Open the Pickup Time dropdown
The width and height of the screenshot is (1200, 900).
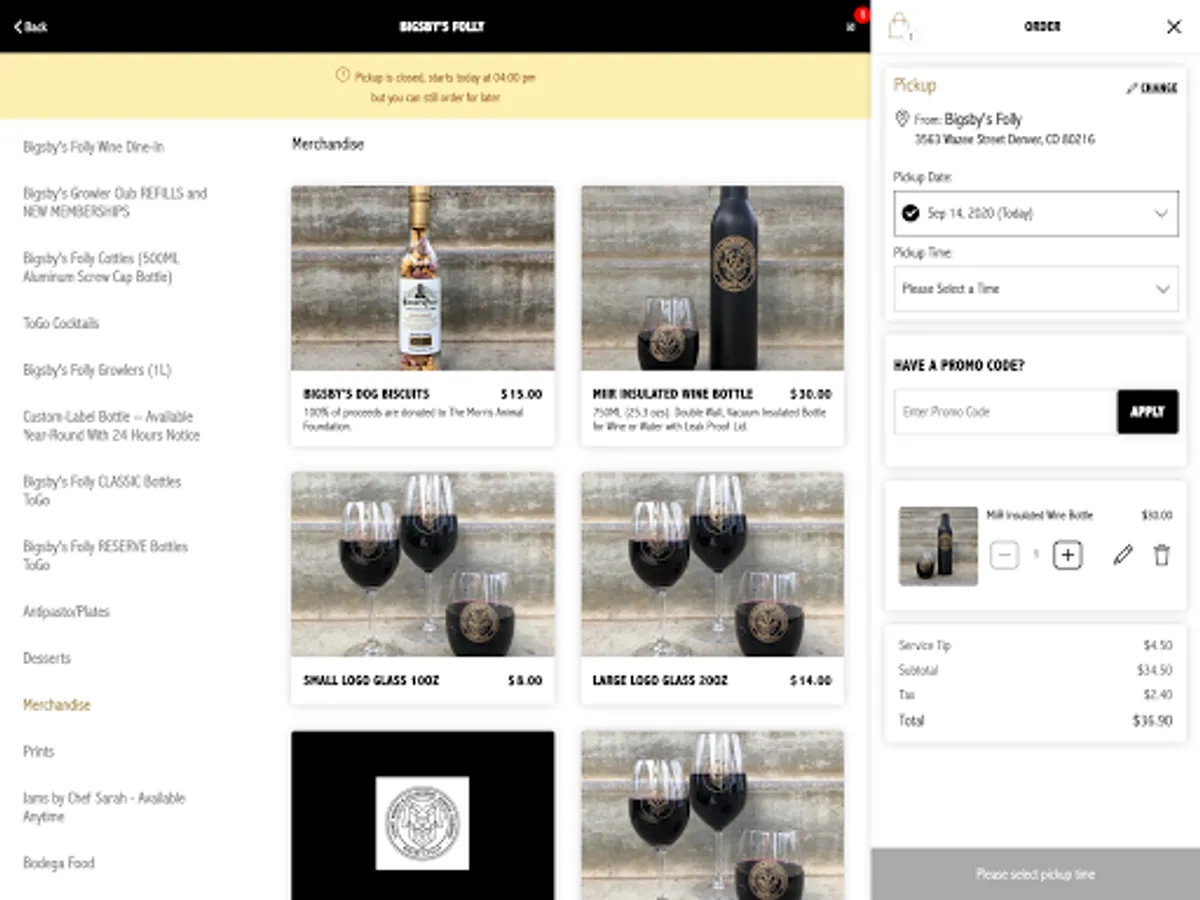pyautogui.click(x=1036, y=288)
